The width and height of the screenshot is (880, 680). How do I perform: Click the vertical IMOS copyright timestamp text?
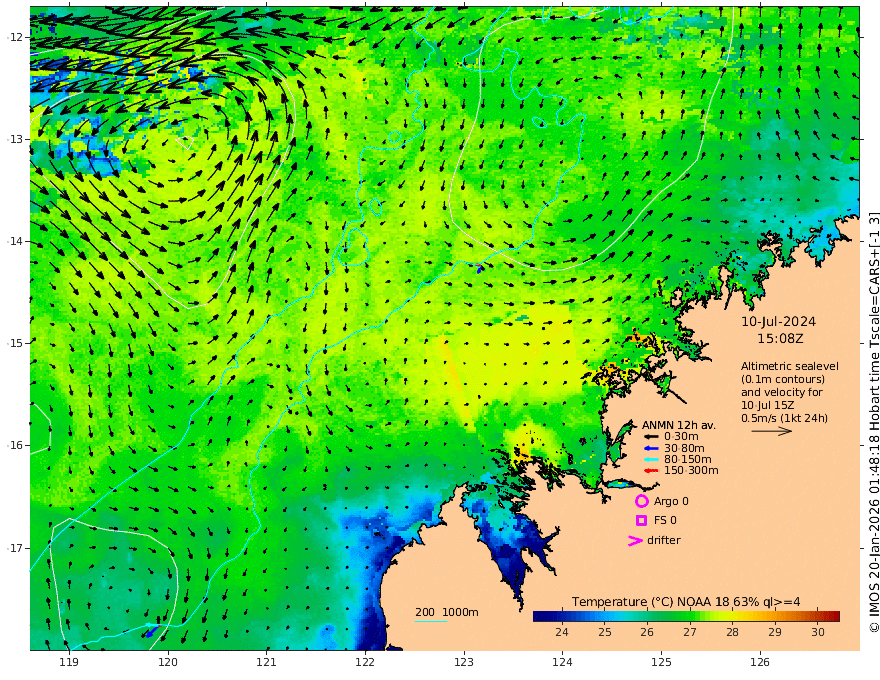tap(873, 422)
